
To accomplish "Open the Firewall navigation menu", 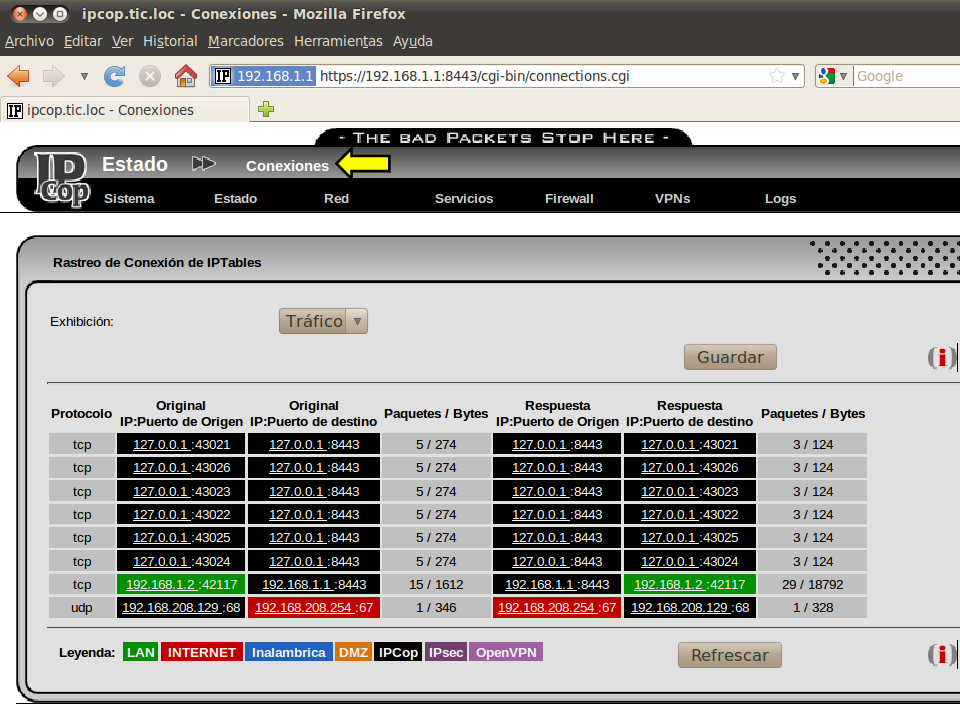I will point(569,198).
